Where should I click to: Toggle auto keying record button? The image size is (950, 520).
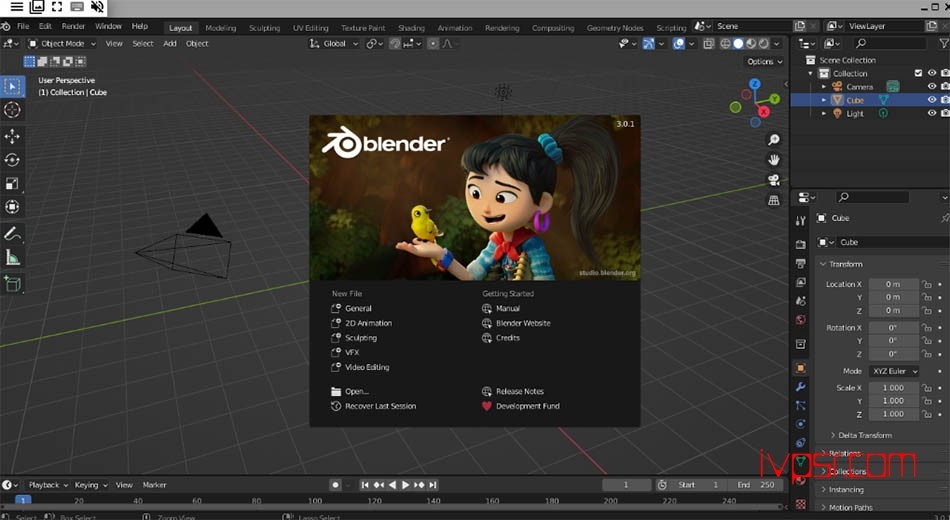[335, 485]
